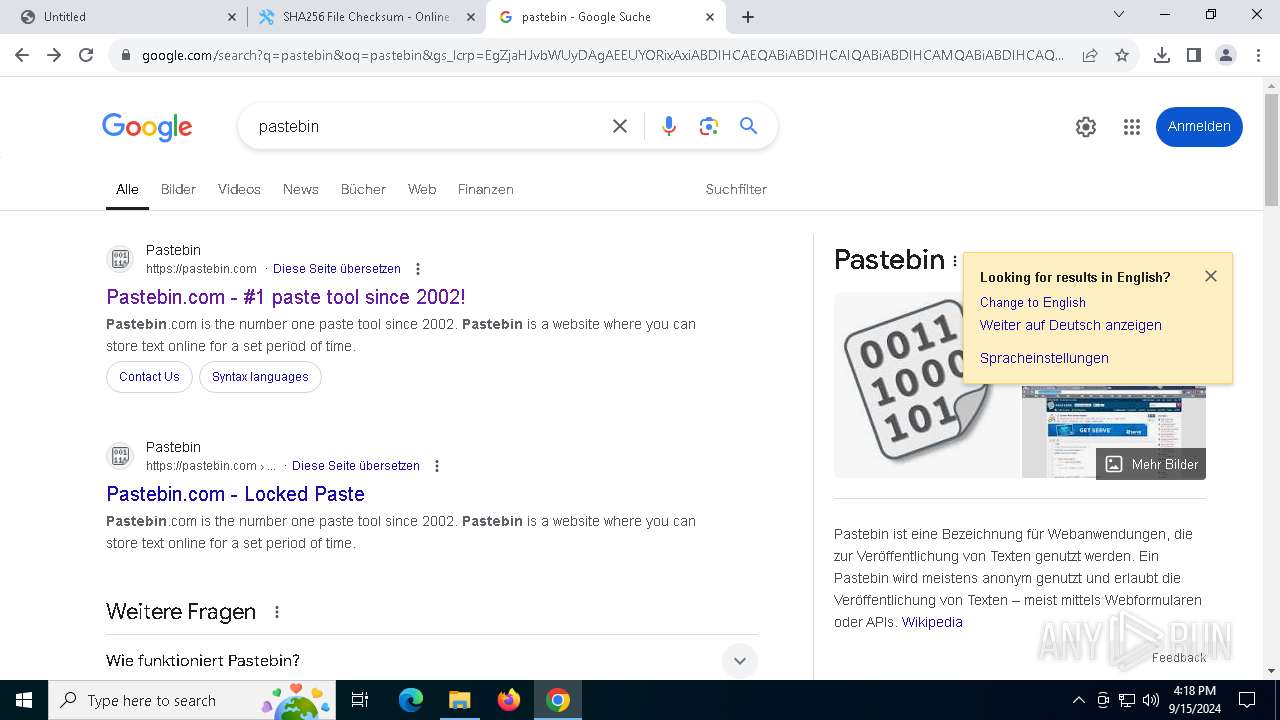Open more options for first Pastebin result

pyautogui.click(x=418, y=269)
